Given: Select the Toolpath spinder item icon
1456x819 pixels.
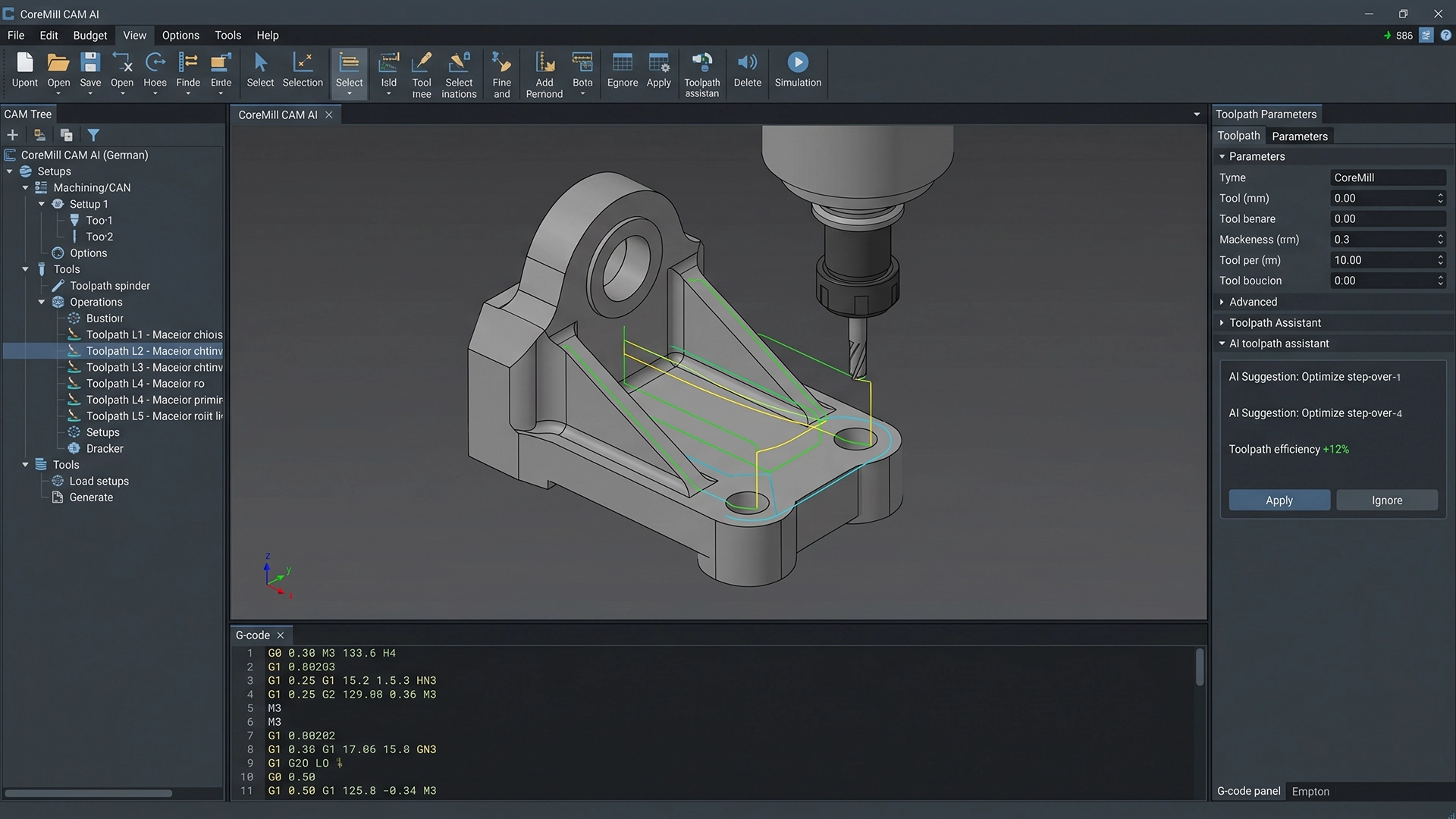Looking at the screenshot, I should pyautogui.click(x=57, y=286).
